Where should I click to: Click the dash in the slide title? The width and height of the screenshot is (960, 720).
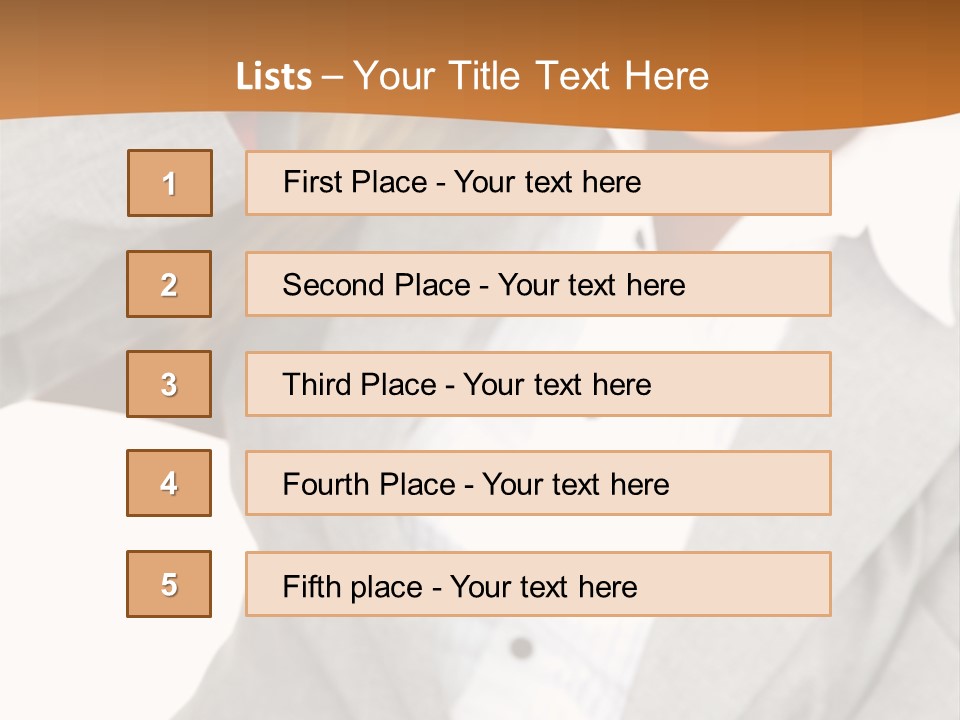(332, 78)
